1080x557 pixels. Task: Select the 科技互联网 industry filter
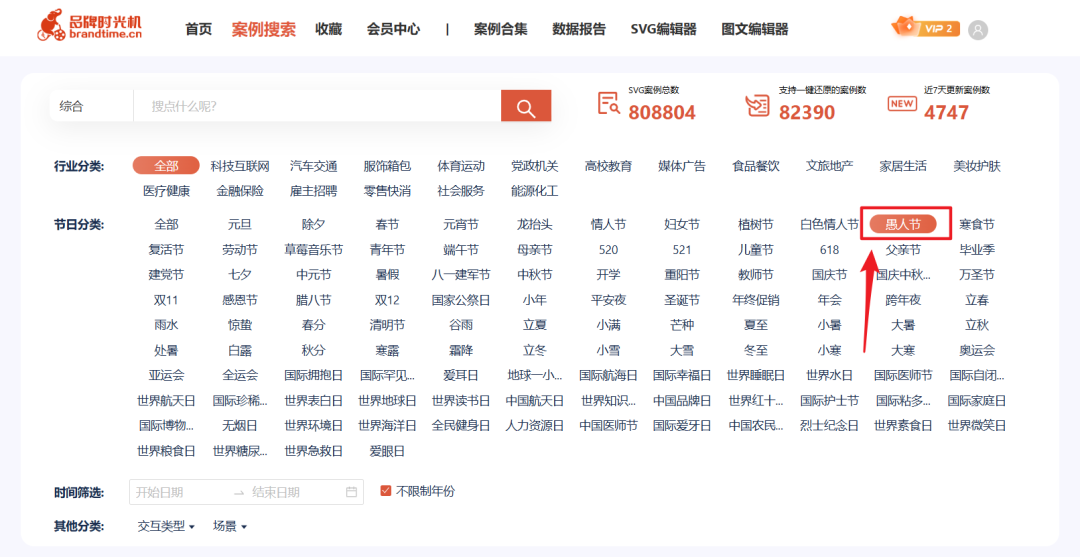point(240,166)
